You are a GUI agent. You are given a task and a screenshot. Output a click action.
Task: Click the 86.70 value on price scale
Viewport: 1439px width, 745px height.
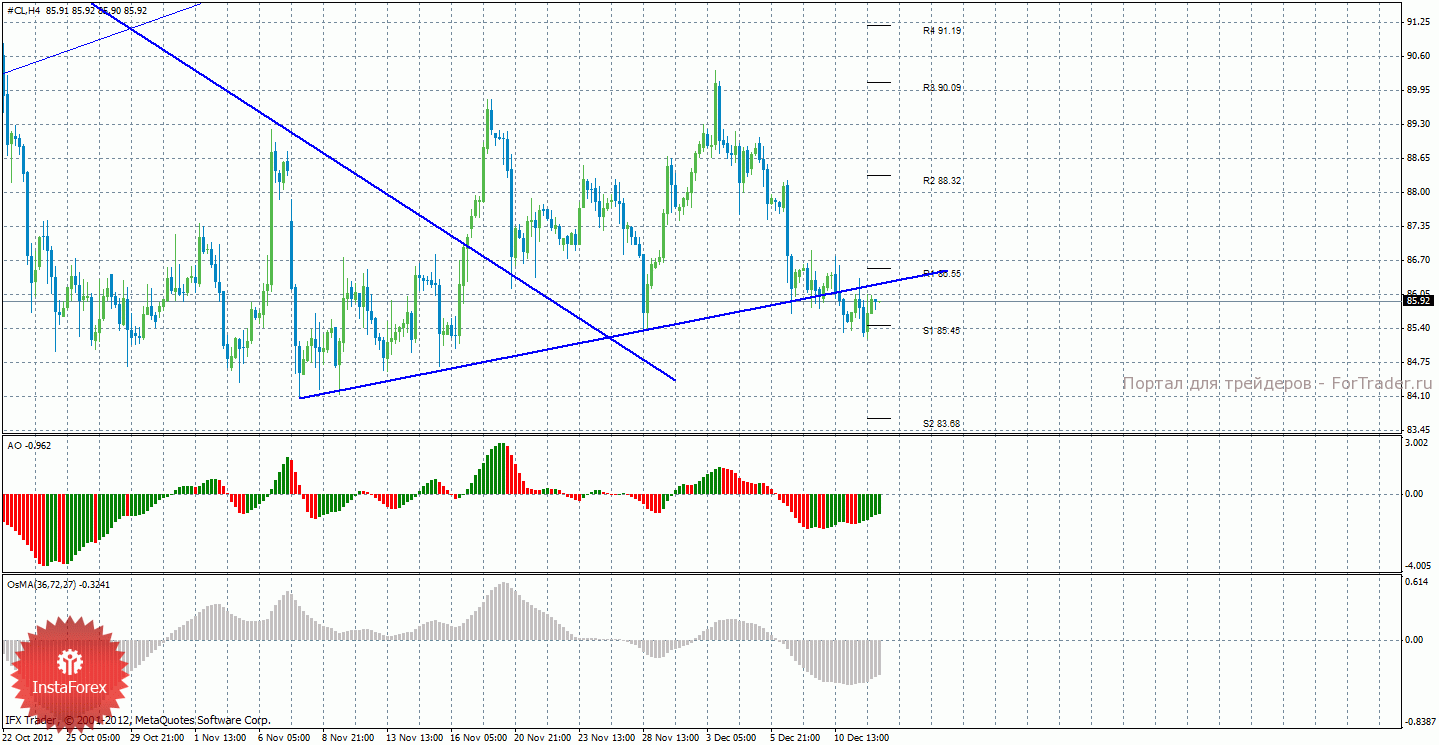[x=1418, y=260]
